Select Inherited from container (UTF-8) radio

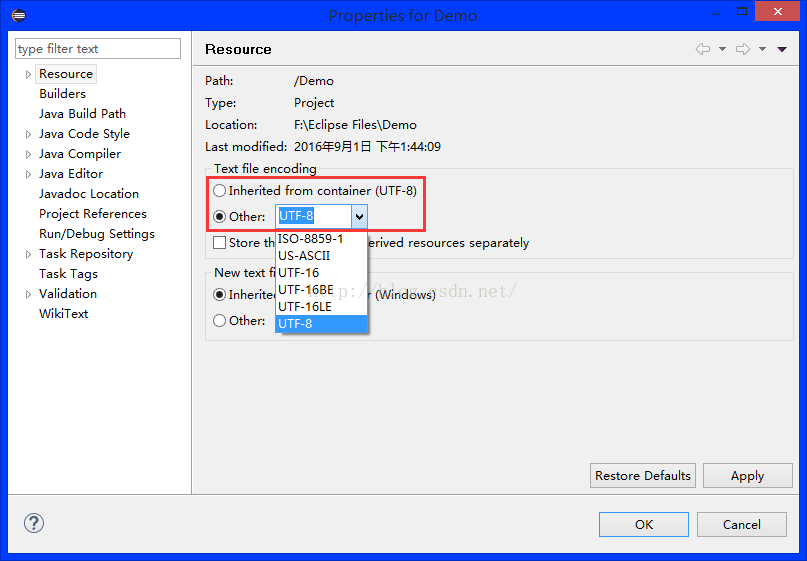(220, 190)
